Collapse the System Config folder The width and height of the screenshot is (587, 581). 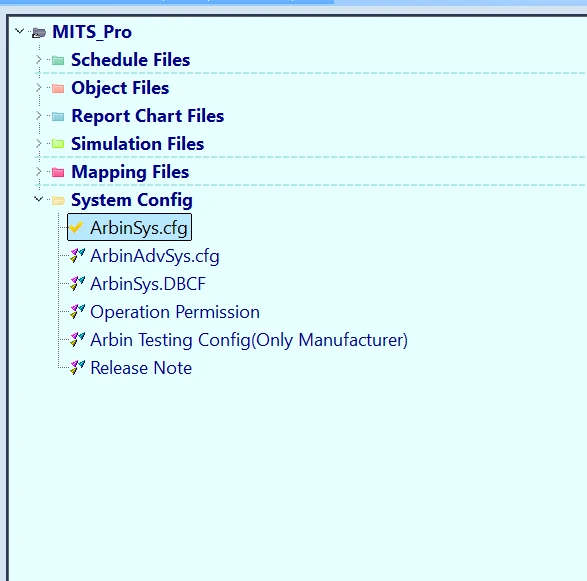click(39, 199)
